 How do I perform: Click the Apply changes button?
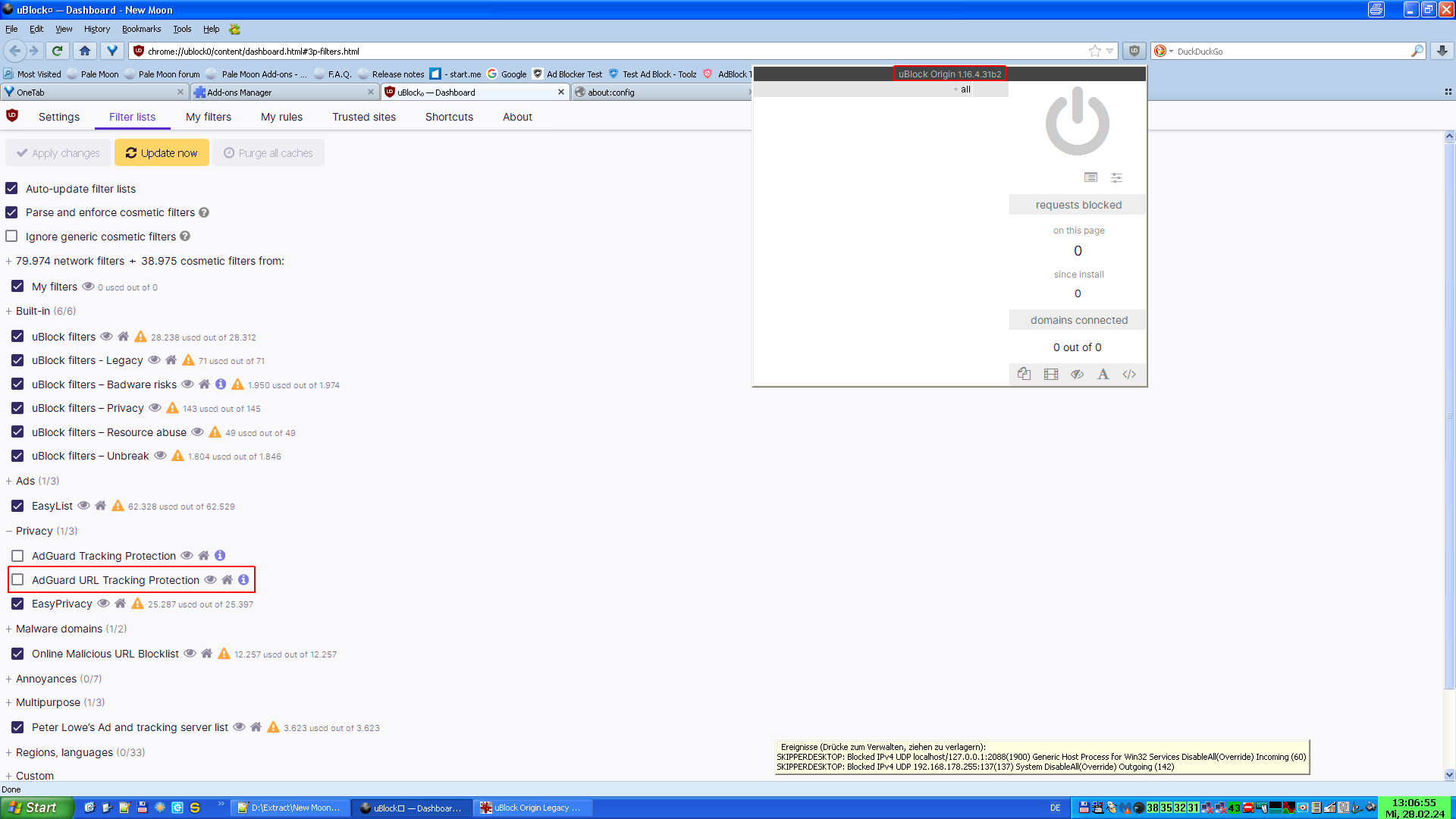click(x=58, y=152)
